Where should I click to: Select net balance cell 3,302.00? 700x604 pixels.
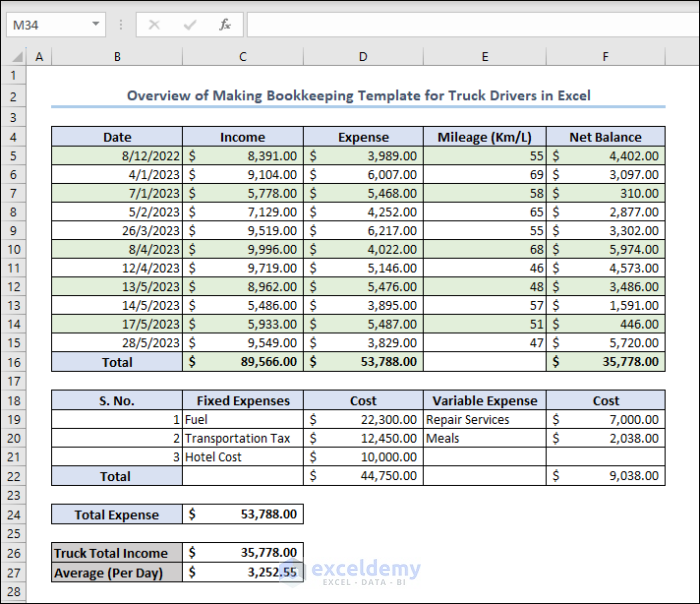click(x=606, y=231)
